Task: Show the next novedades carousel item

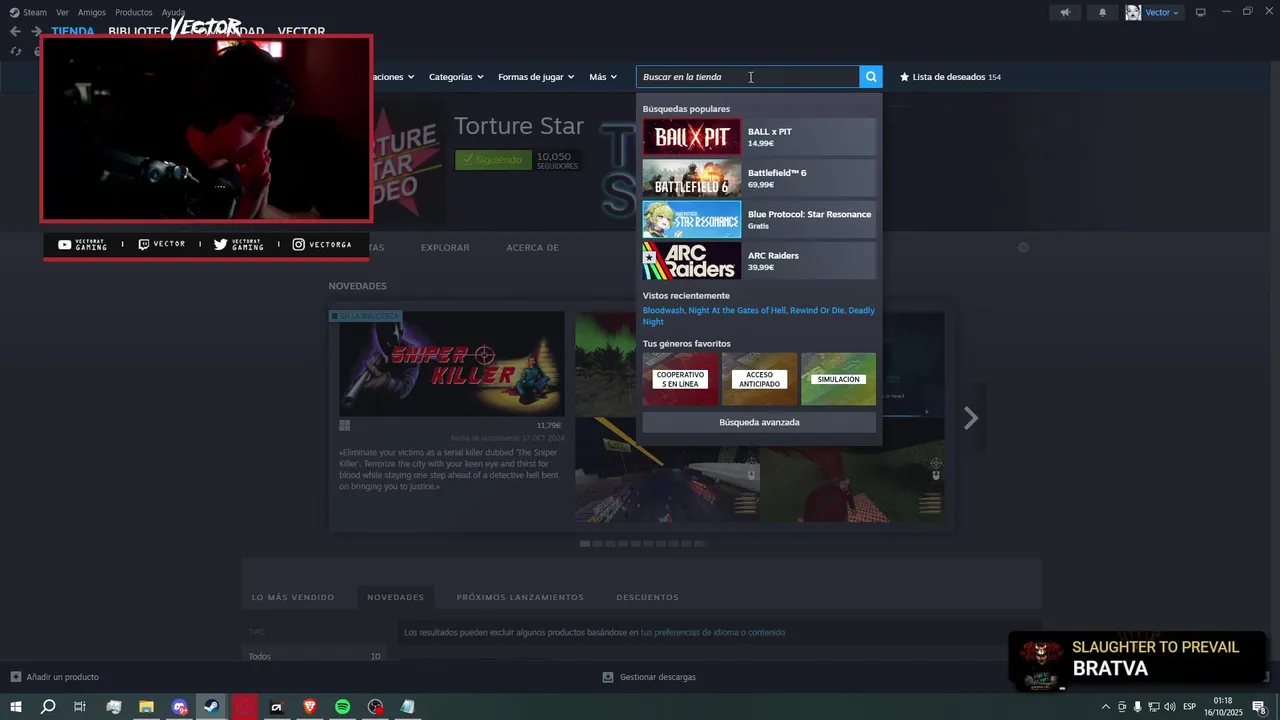Action: pos(970,418)
